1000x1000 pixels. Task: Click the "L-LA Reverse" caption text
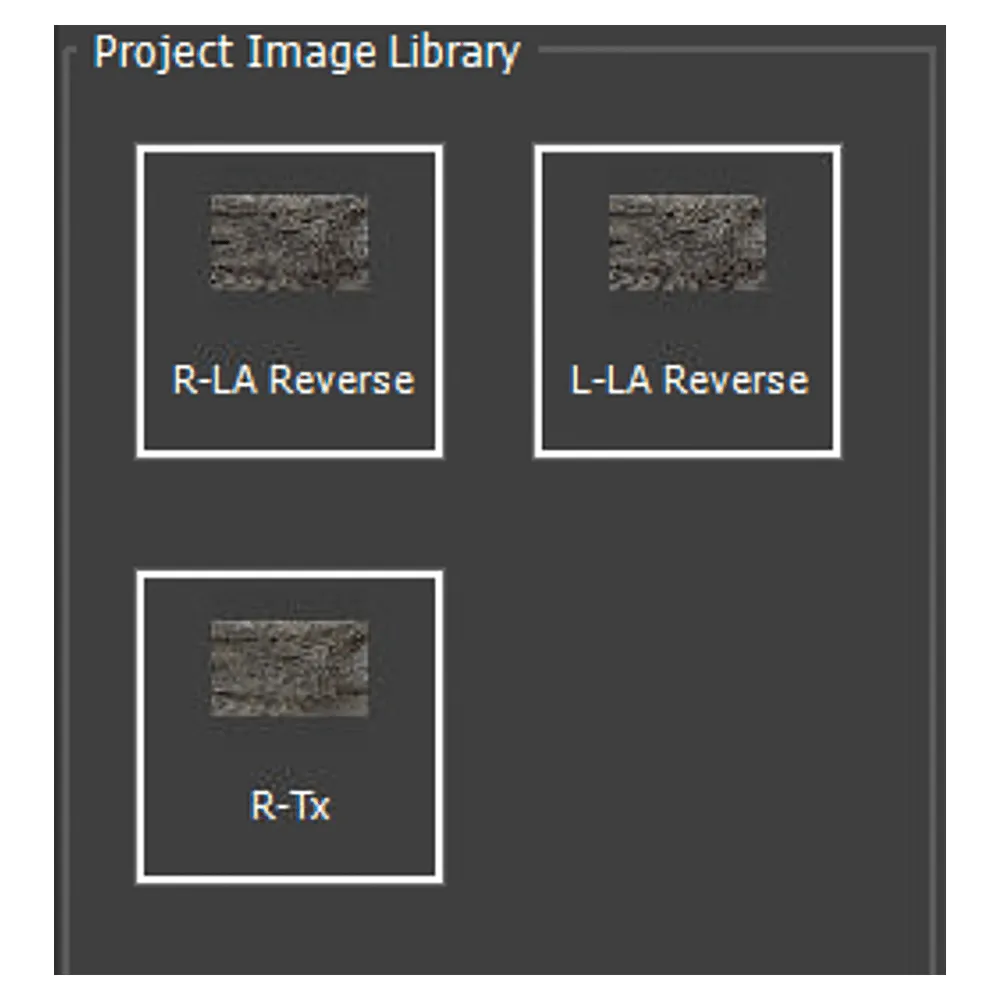(x=689, y=380)
